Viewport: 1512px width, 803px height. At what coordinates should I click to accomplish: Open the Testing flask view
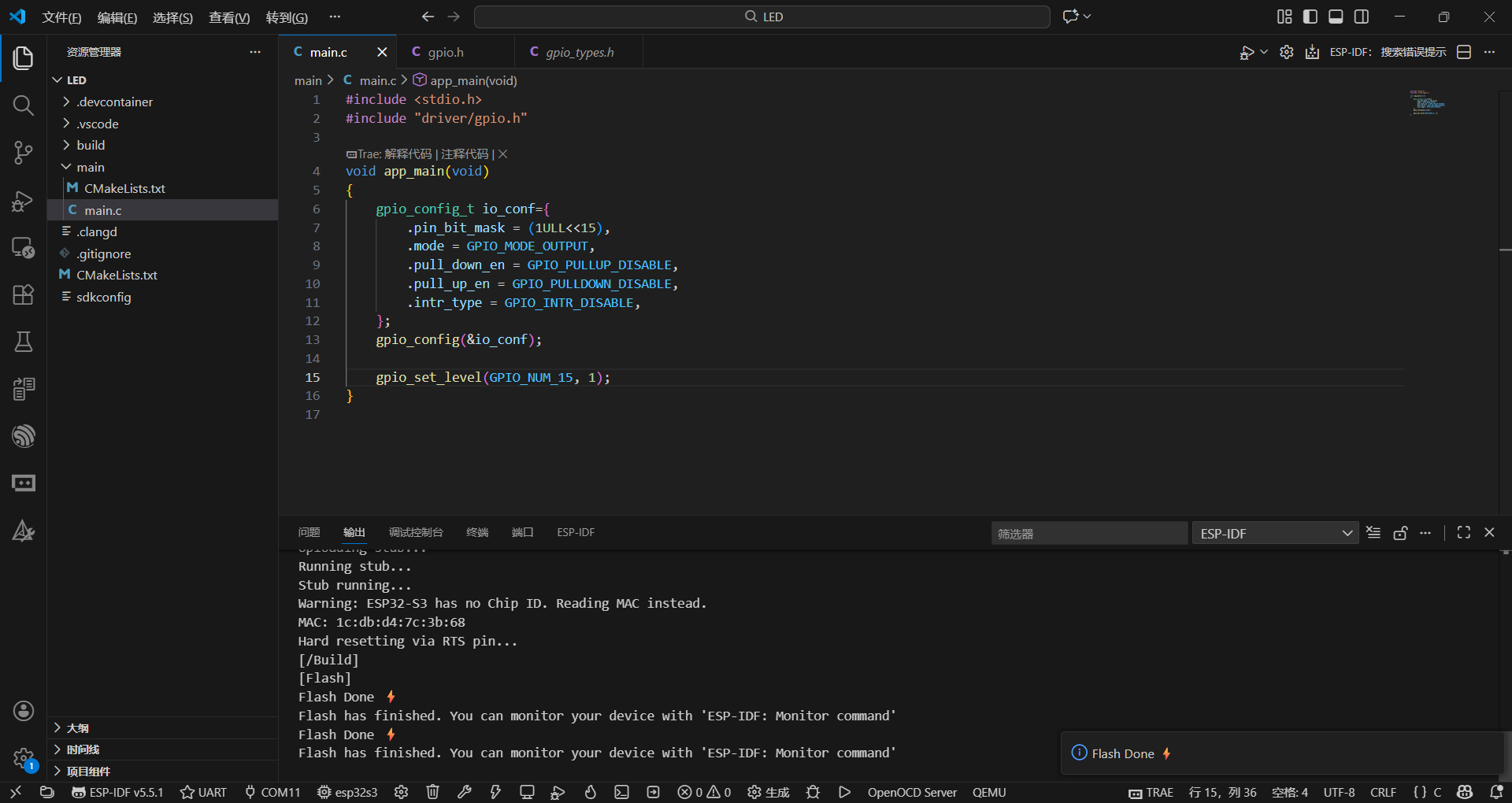23,342
